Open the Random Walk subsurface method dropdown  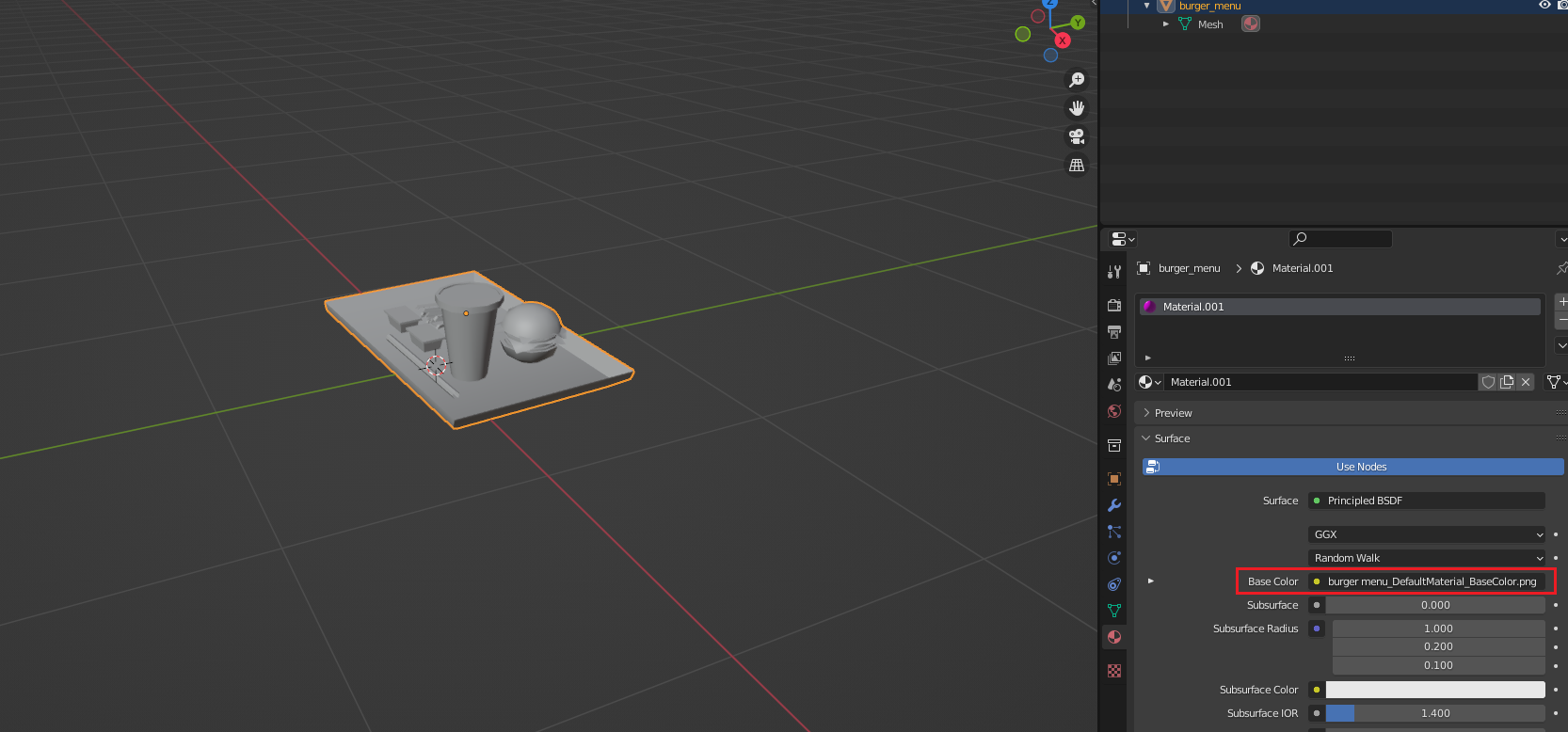(1426, 558)
